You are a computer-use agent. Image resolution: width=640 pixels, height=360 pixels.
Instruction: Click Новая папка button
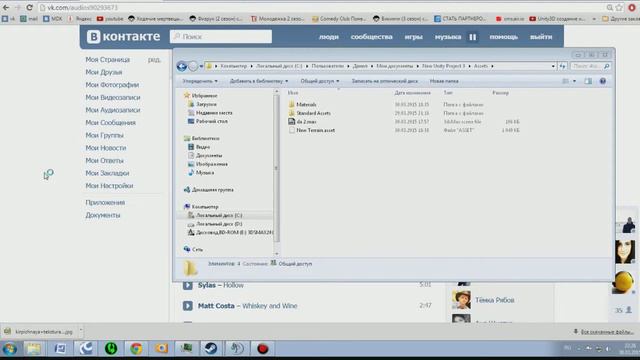click(444, 81)
